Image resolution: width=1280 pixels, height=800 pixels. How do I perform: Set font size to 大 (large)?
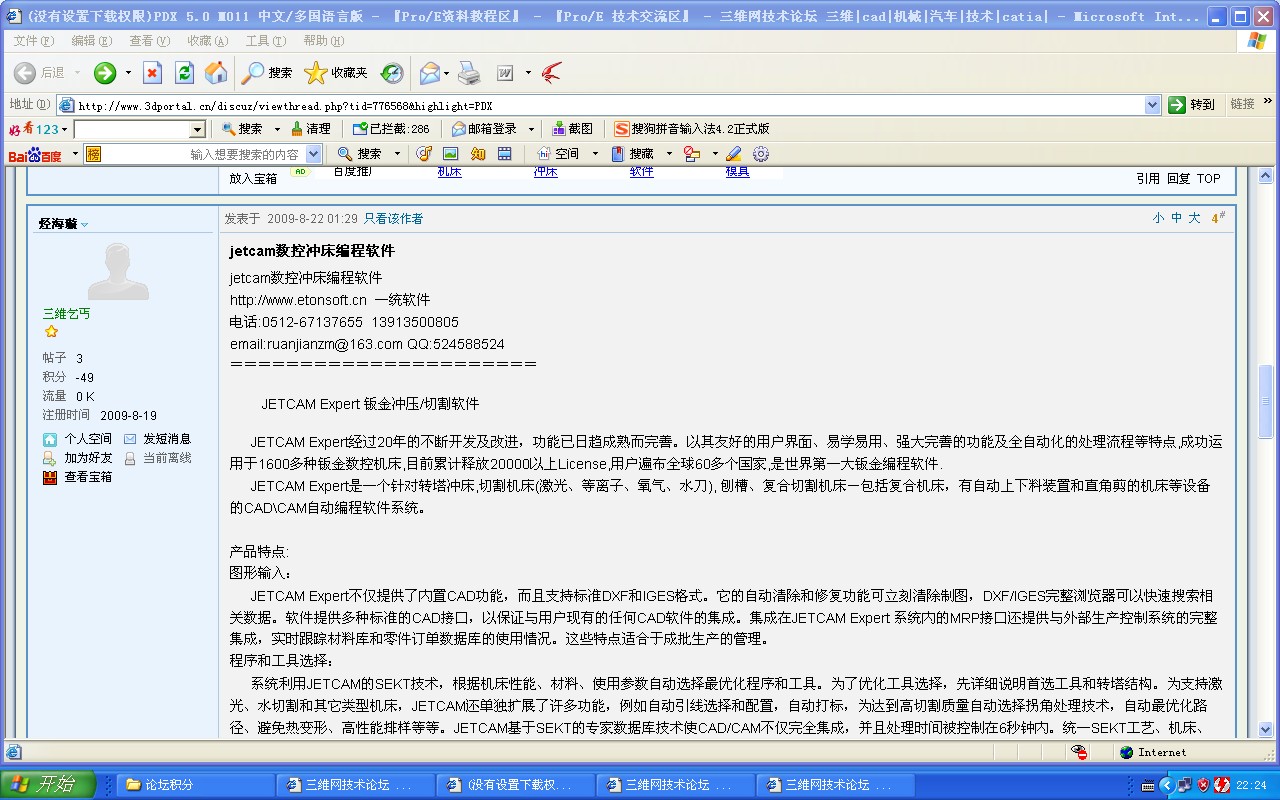click(1194, 218)
